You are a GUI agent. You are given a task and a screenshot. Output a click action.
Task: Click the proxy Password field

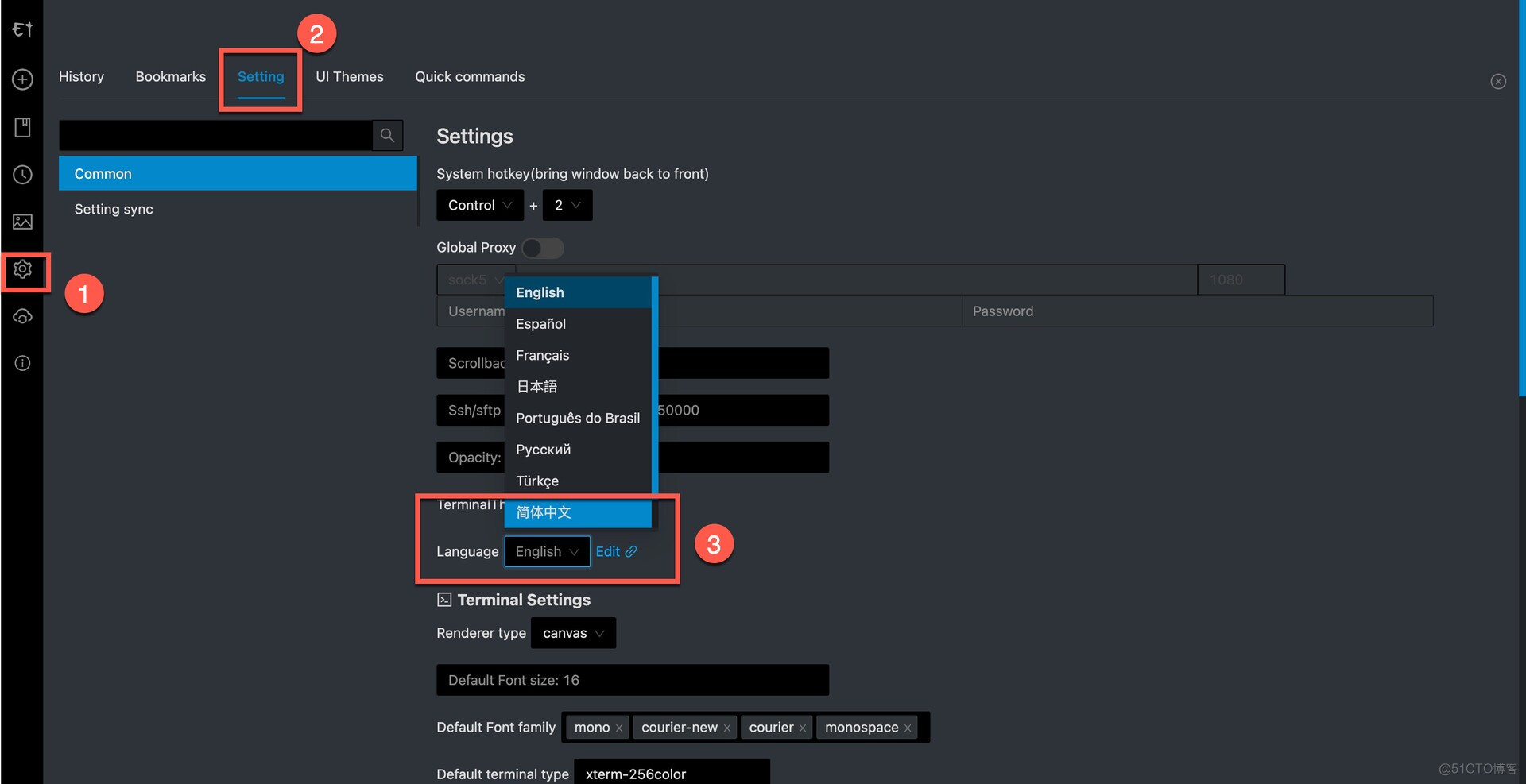pos(1197,311)
